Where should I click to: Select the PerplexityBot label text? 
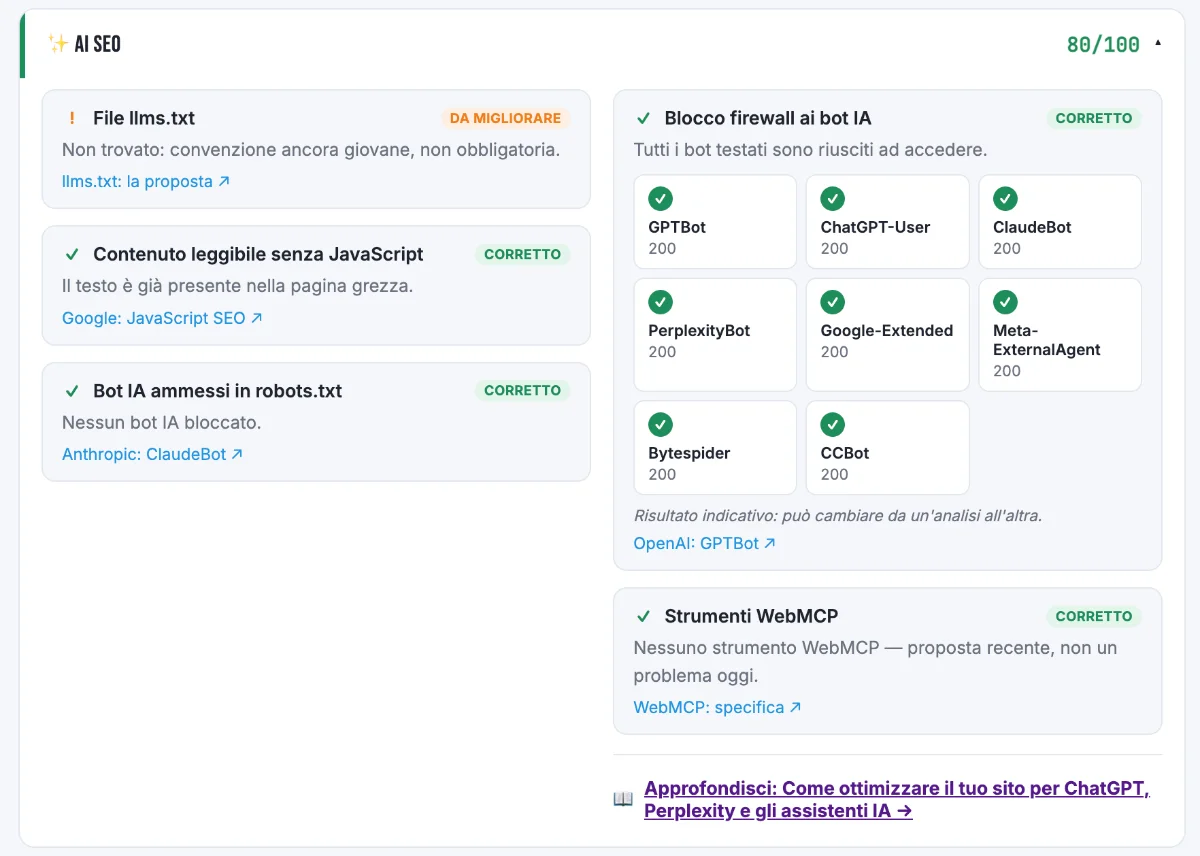699,330
